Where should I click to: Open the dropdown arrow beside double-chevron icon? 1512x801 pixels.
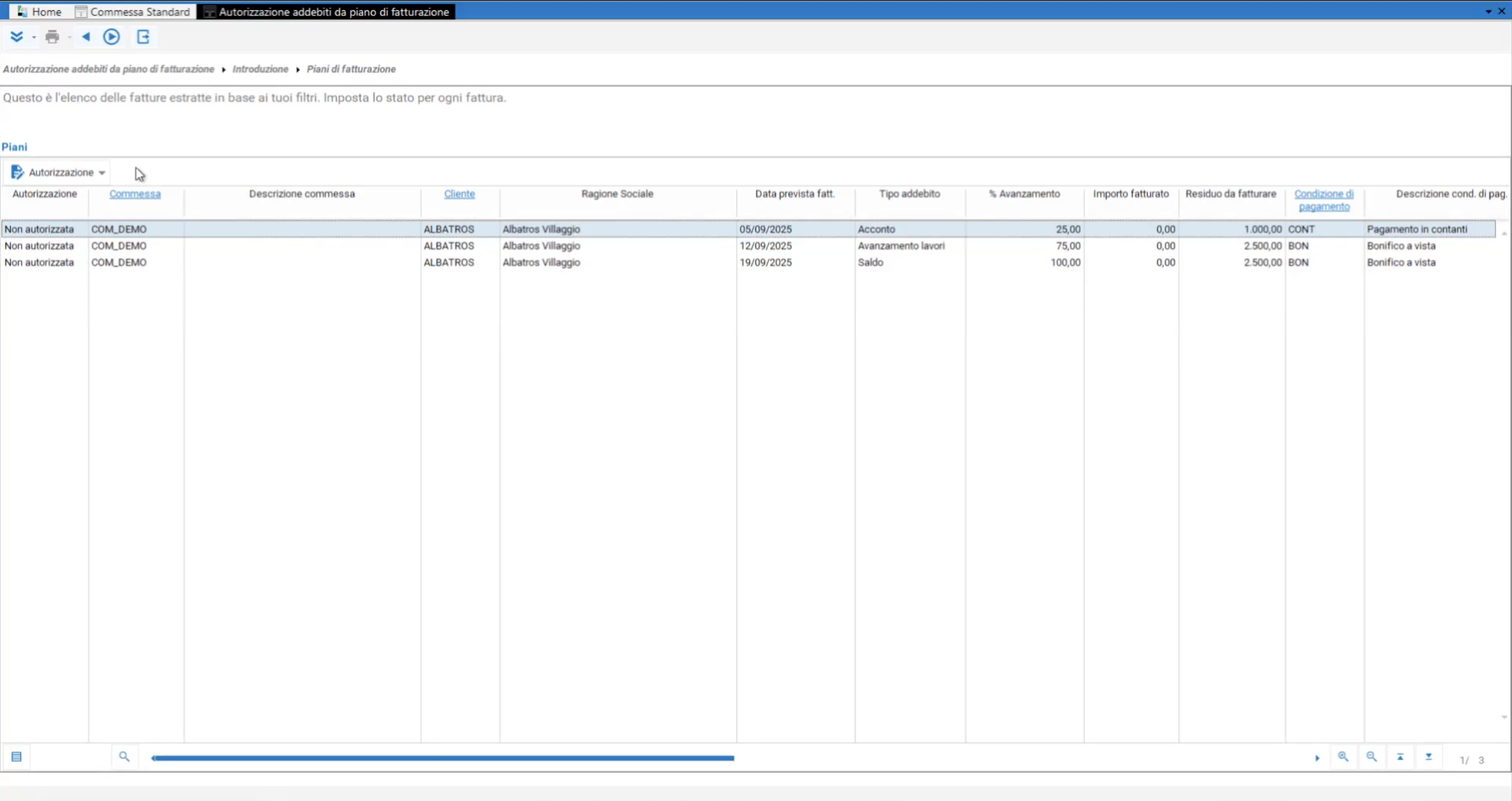click(34, 38)
